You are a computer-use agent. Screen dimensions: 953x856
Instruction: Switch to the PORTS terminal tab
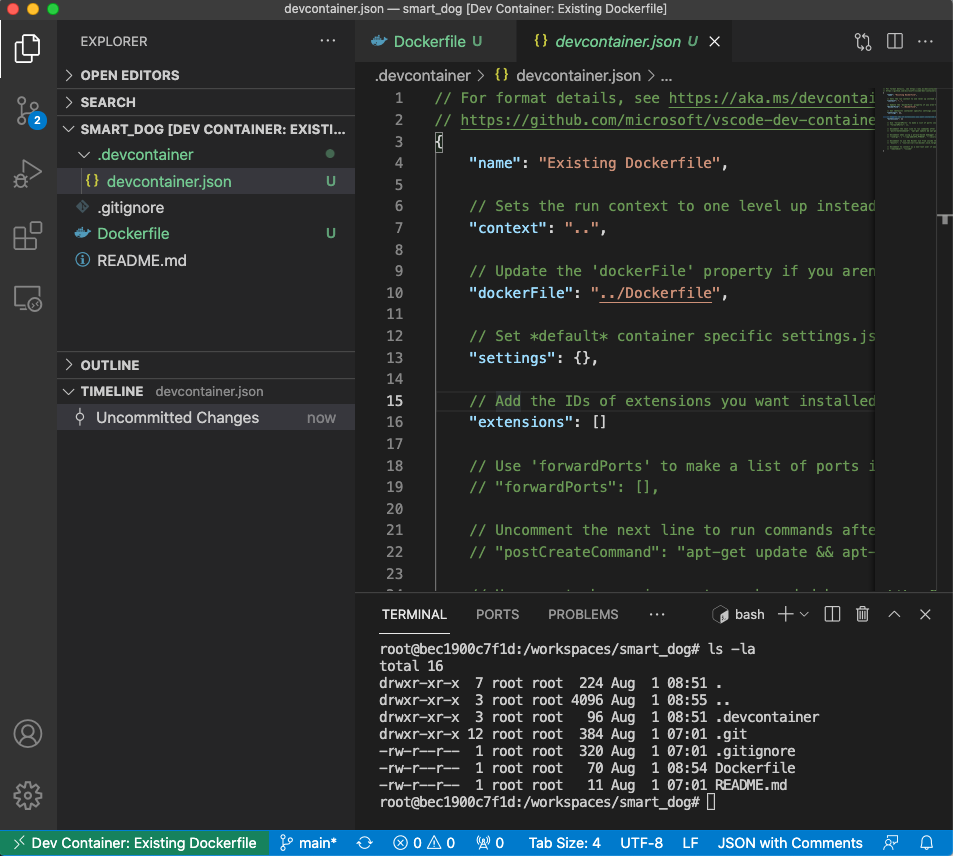pyautogui.click(x=497, y=614)
